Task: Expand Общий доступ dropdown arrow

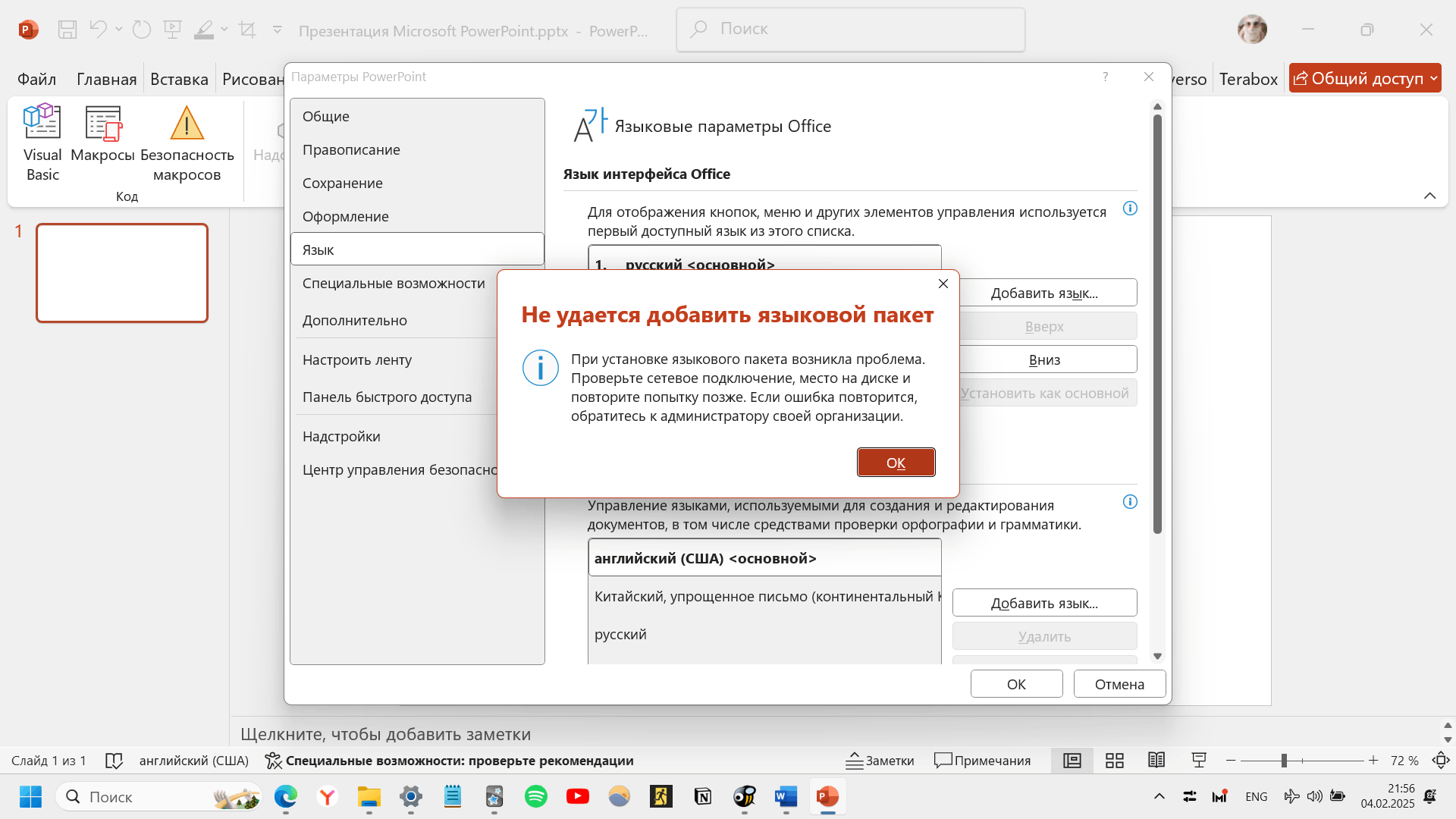Action: pyautogui.click(x=1433, y=78)
